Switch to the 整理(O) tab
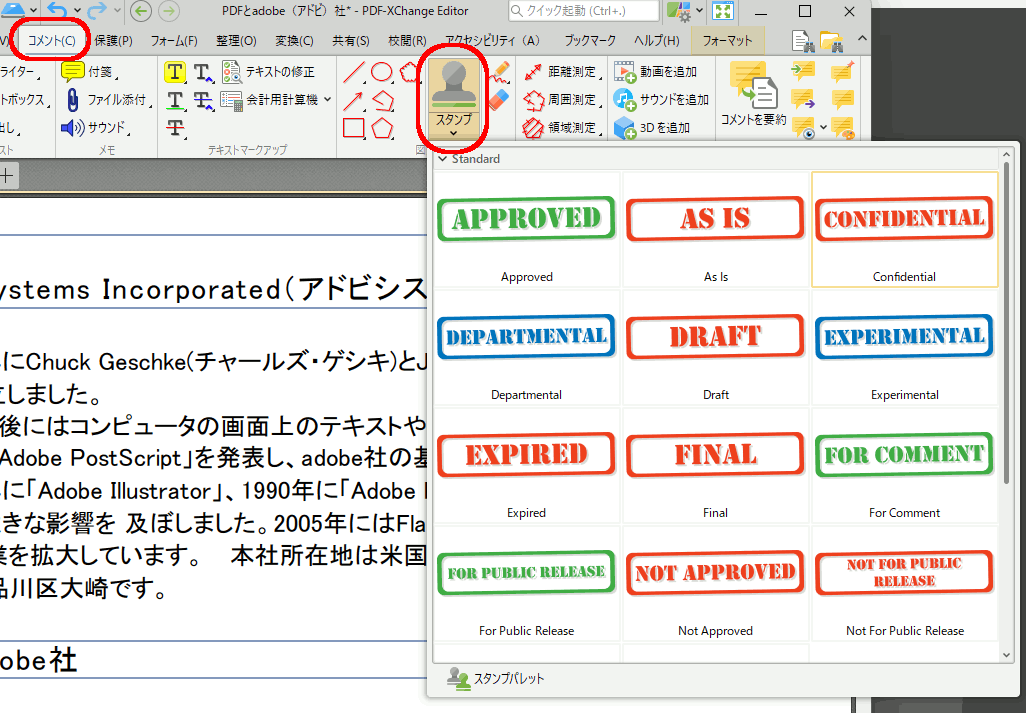Viewport: 1026px width, 713px height. pos(236,41)
